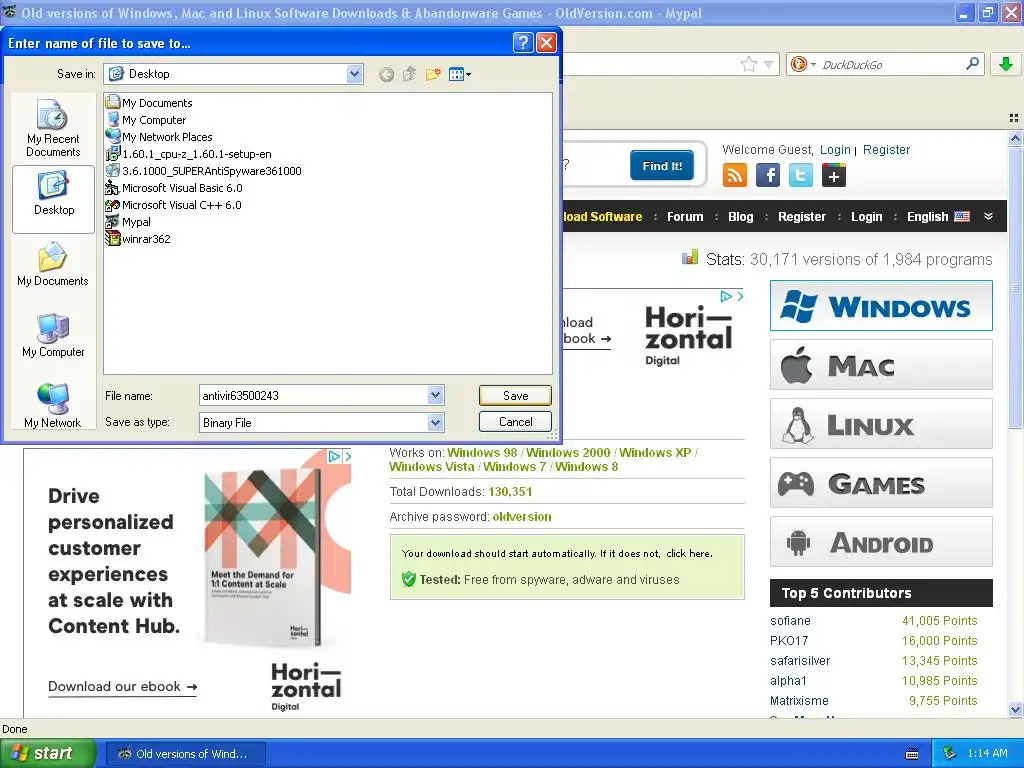
Task: Open My Computer in the places bar
Action: (53, 335)
